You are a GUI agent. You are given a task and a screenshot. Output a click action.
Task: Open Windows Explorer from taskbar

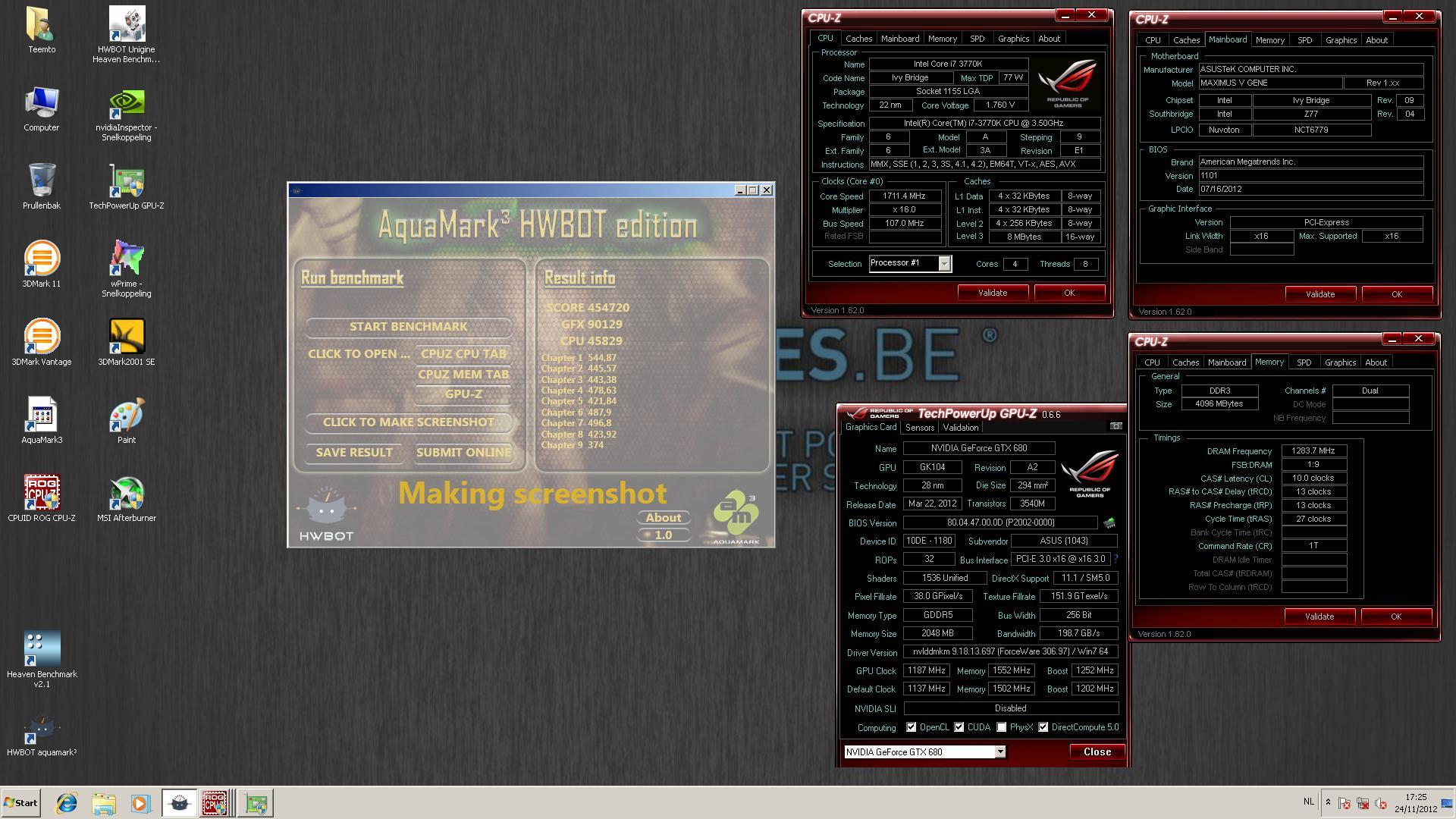[x=104, y=803]
